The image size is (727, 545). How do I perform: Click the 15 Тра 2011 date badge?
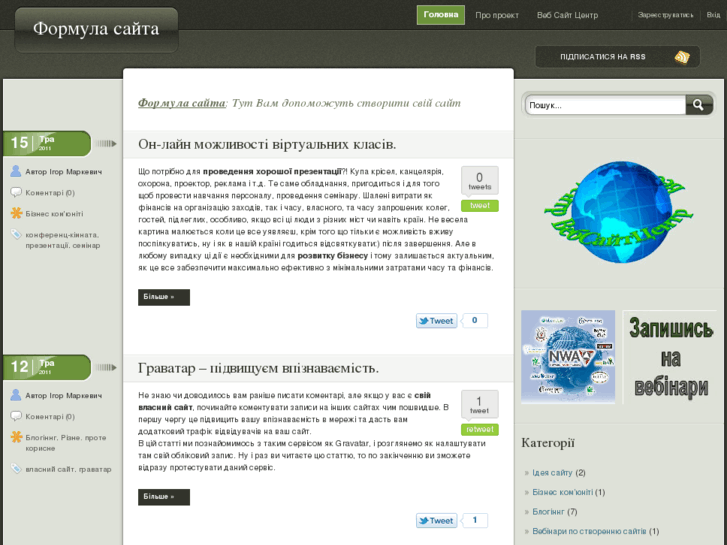47,143
